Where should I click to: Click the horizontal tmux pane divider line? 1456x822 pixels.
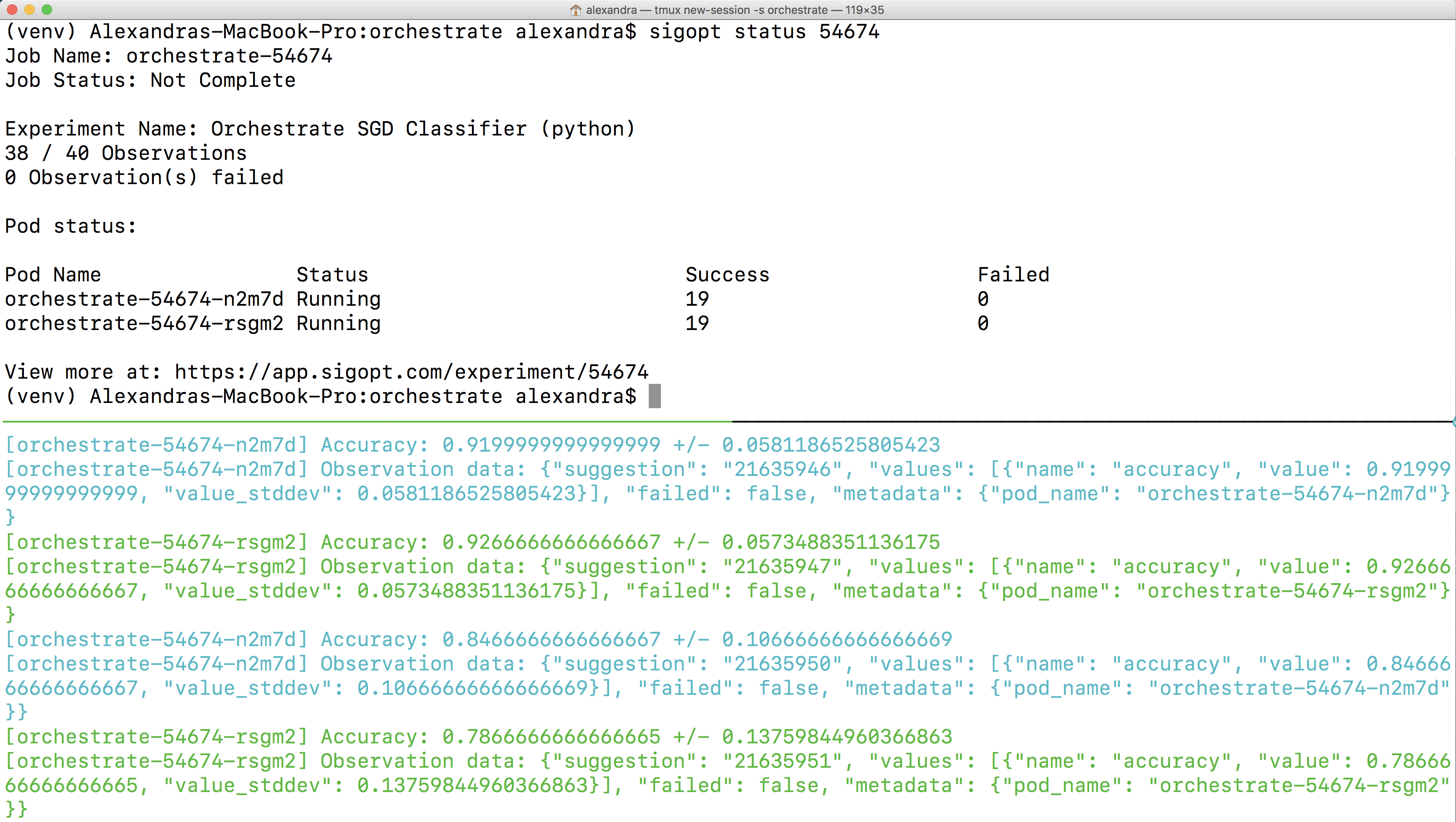point(728,421)
